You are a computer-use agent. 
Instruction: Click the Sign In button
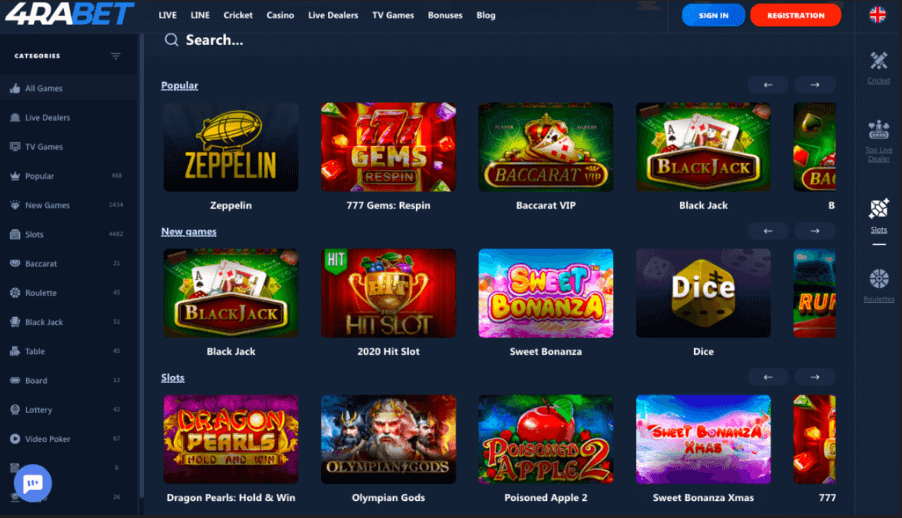click(x=713, y=16)
